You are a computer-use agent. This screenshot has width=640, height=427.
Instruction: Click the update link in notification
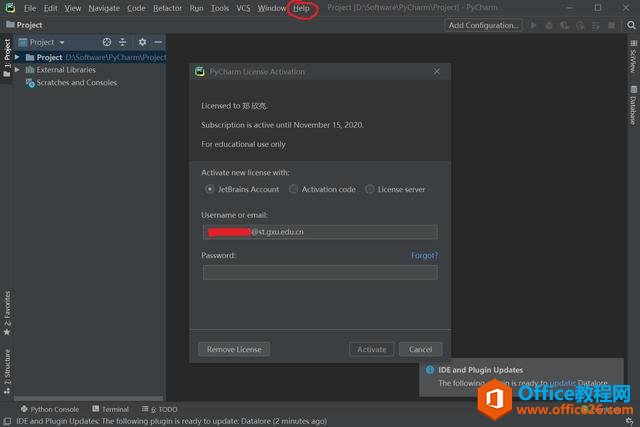click(x=562, y=383)
